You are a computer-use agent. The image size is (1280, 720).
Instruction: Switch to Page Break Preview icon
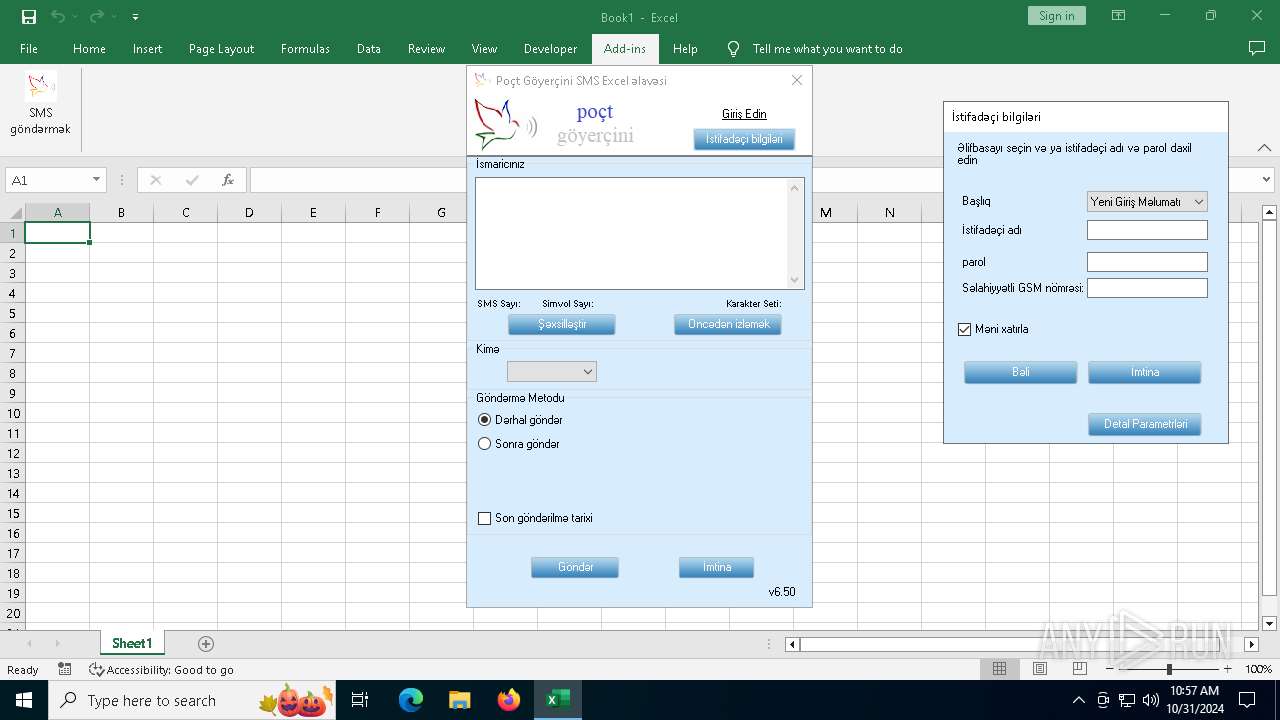1079,669
